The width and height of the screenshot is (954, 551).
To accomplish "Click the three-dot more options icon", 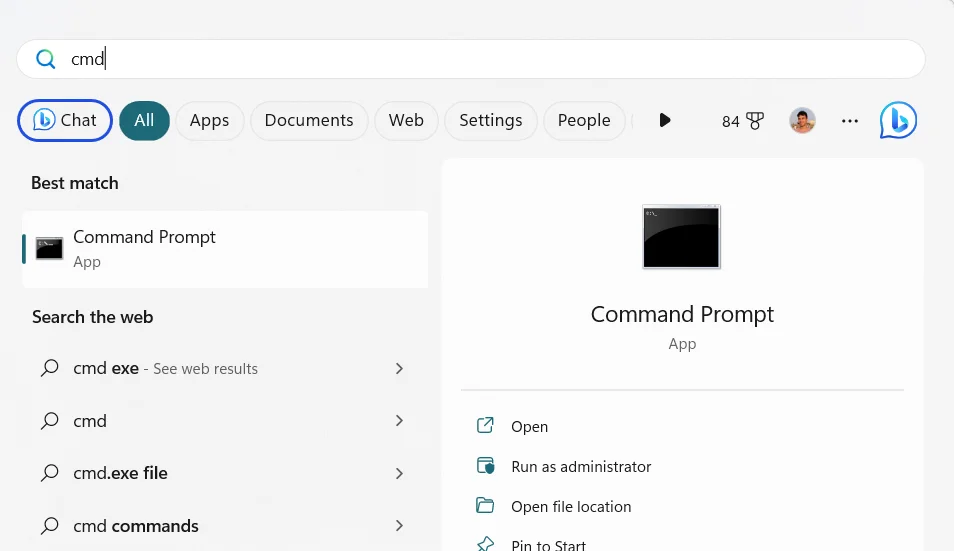I will point(850,121).
